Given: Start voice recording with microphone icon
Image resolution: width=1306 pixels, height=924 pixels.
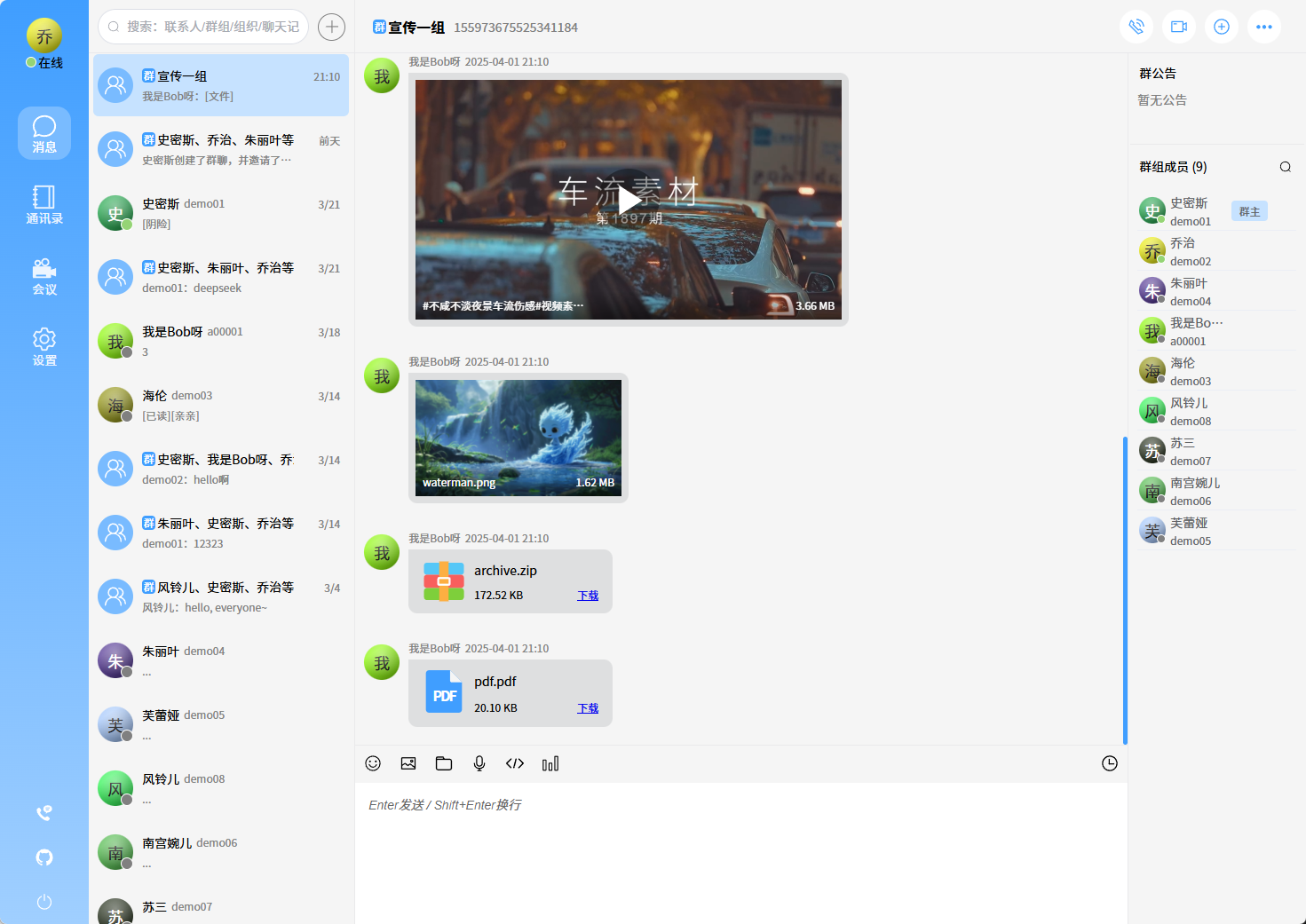Looking at the screenshot, I should click(x=479, y=763).
